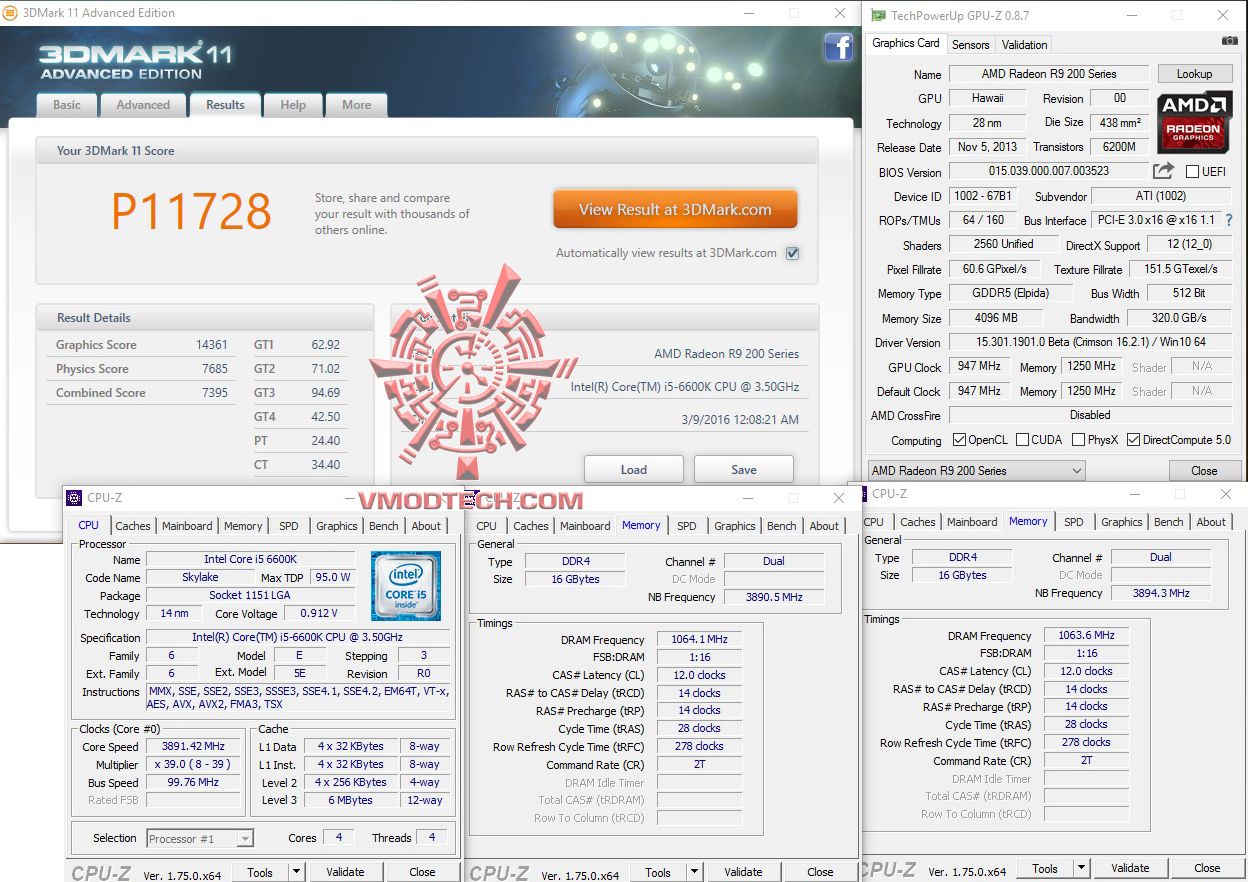Viewport: 1248px width, 882px height.
Task: Switch to the Advanced tab in 3DMark 11
Action: tap(143, 105)
